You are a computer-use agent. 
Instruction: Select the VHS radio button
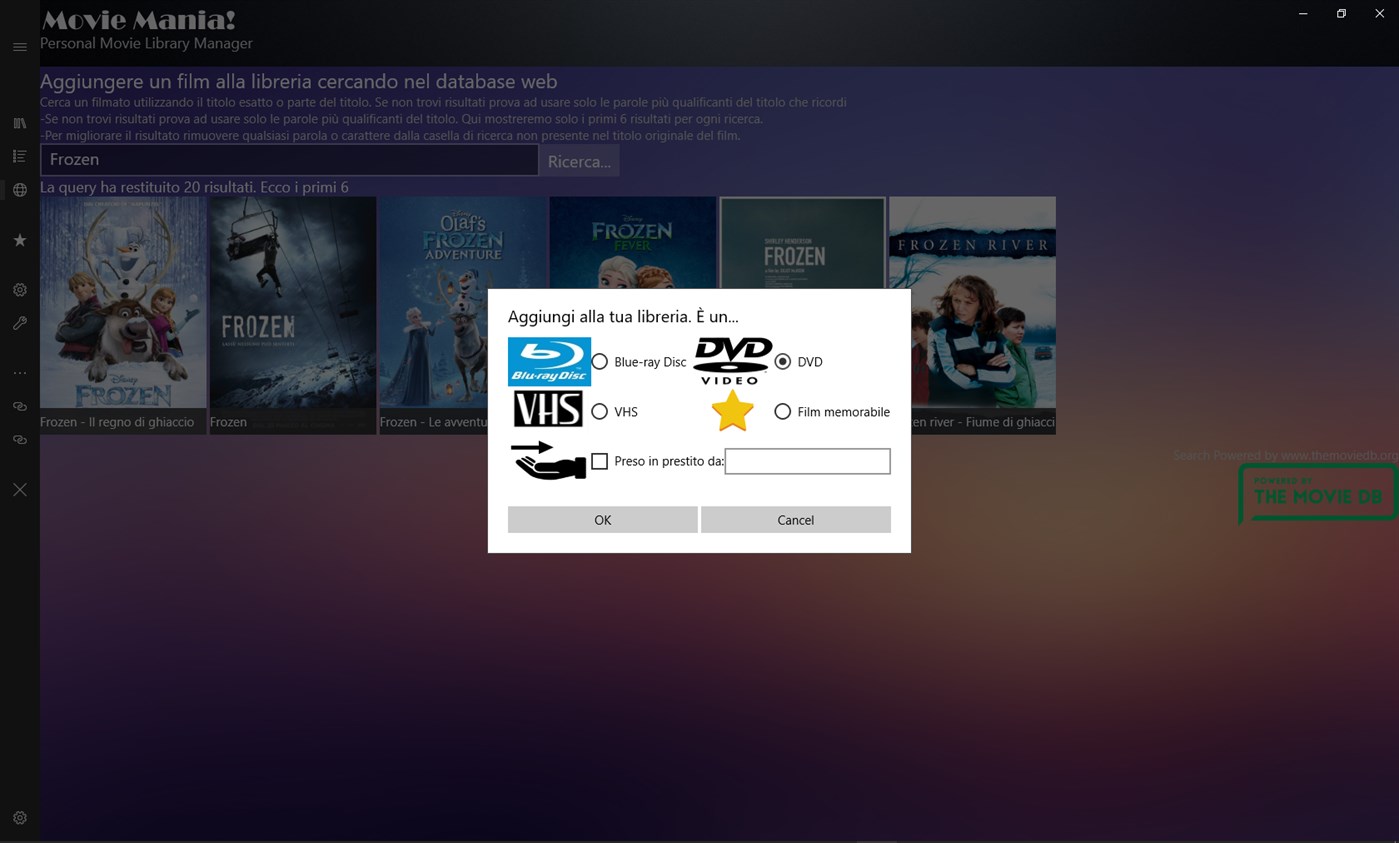pos(600,411)
